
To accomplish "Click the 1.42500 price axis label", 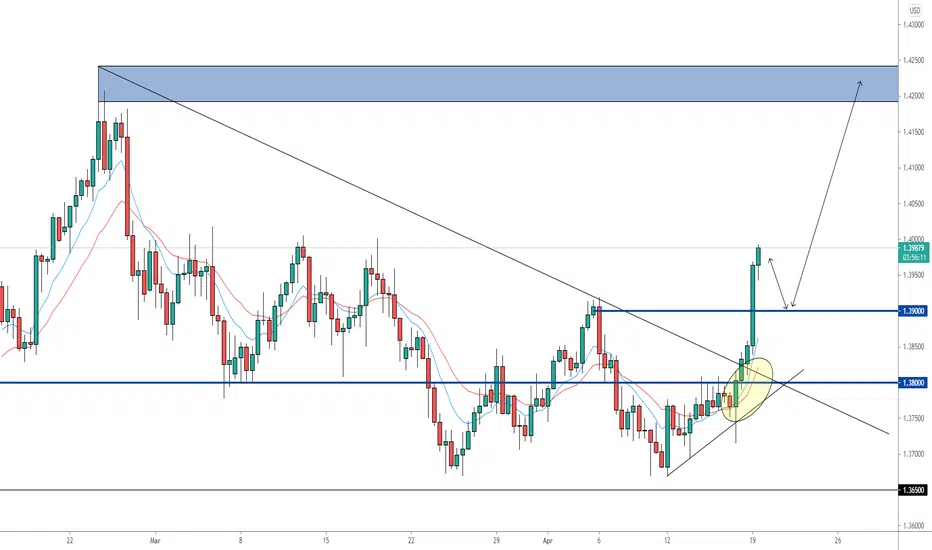I will pyautogui.click(x=914, y=60).
